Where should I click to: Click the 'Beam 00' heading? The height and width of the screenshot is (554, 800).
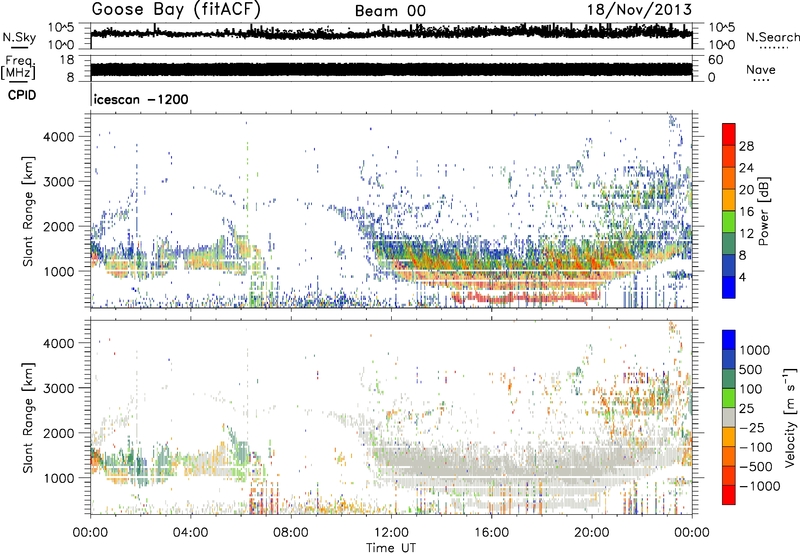390,11
